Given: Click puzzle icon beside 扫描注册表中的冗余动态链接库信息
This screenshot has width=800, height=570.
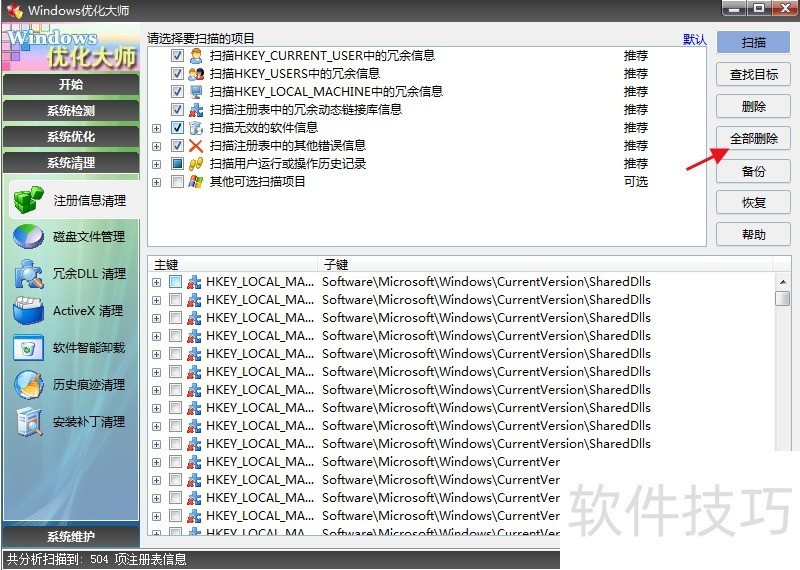Looking at the screenshot, I should pos(196,110).
